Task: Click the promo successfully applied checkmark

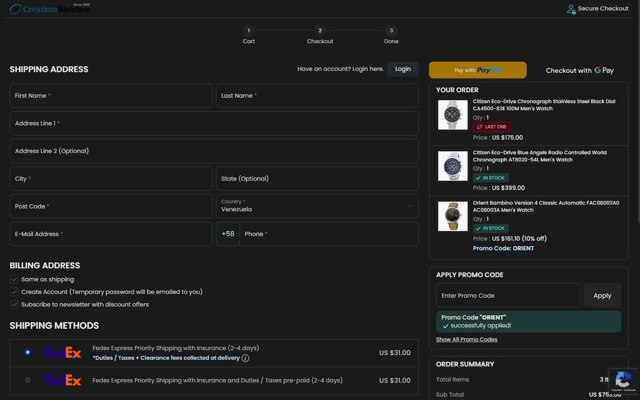Action: point(445,326)
